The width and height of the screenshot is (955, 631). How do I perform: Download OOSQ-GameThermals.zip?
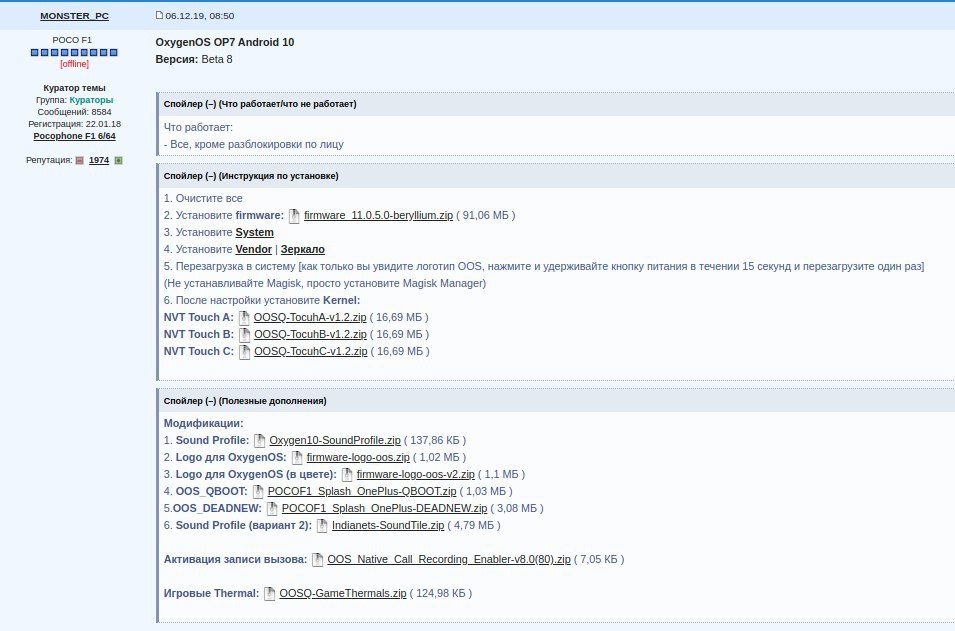coord(343,594)
